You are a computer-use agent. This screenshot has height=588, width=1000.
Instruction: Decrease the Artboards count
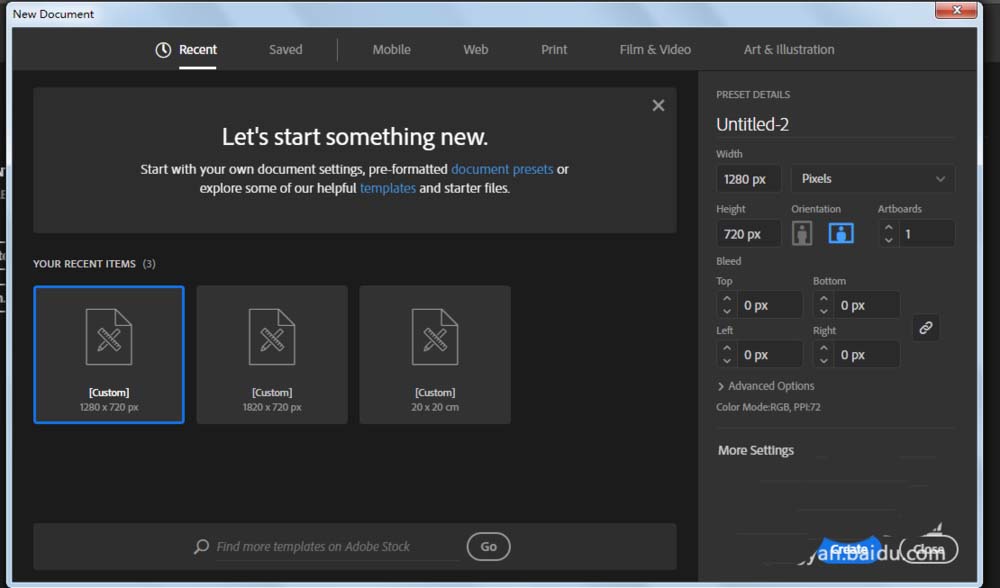[x=888, y=240]
